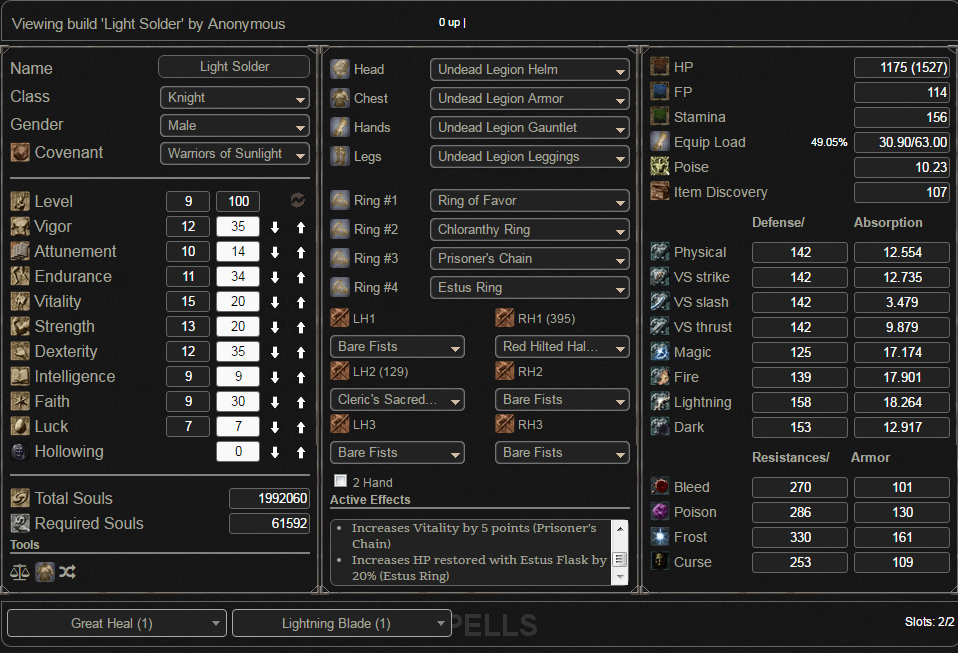Viewport: 958px width, 653px height.
Task: Open LH2 dropdown Cleric's Sacred Chime
Action: (x=397, y=400)
